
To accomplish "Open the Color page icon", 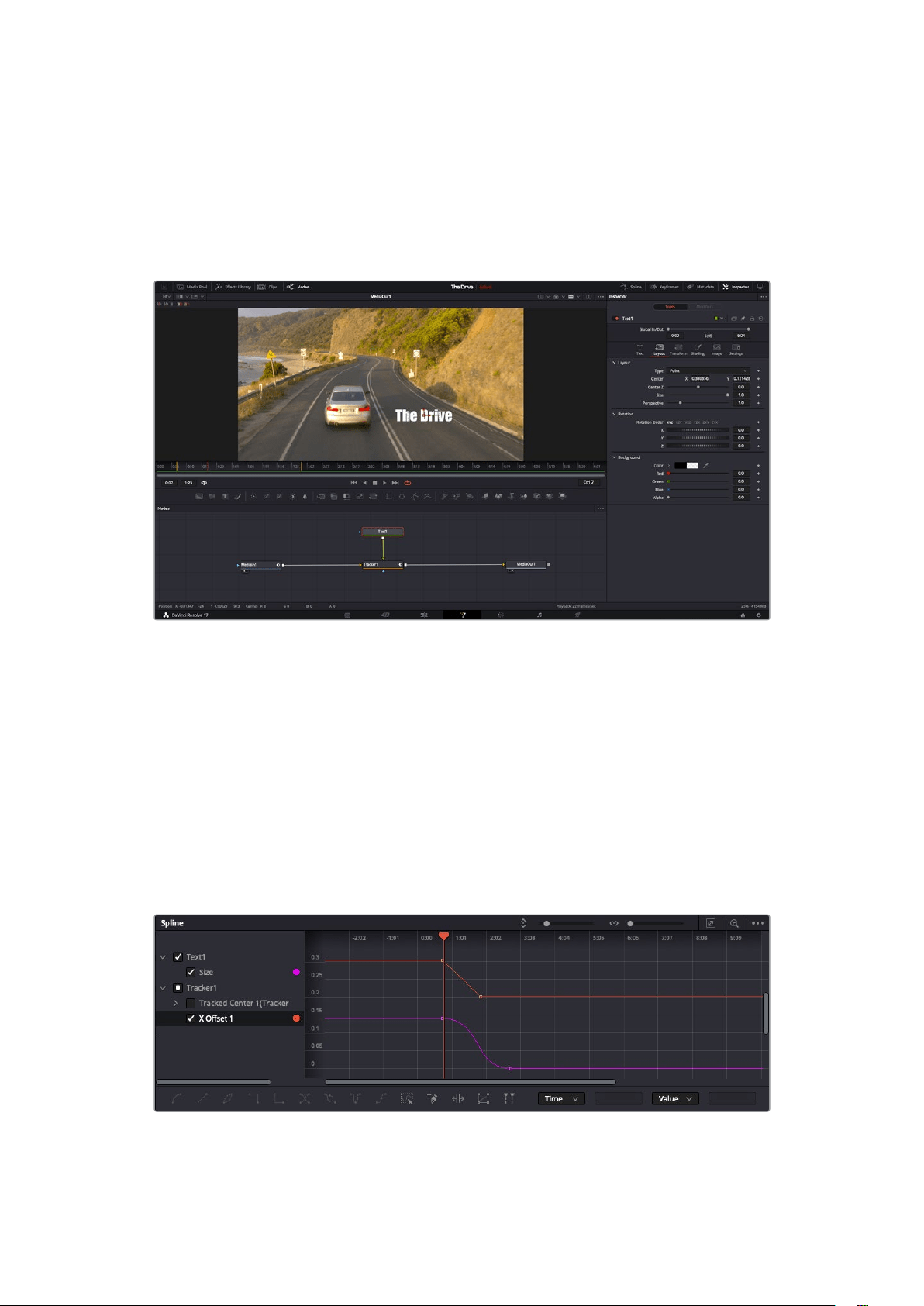I will [501, 615].
